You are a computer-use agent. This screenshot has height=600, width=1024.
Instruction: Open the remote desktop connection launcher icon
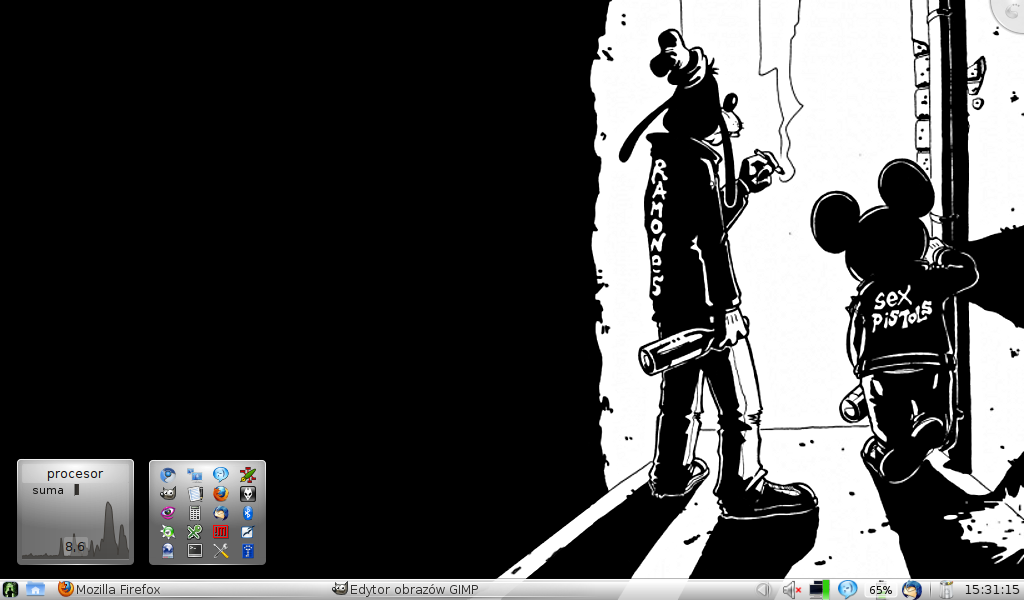pos(195,475)
